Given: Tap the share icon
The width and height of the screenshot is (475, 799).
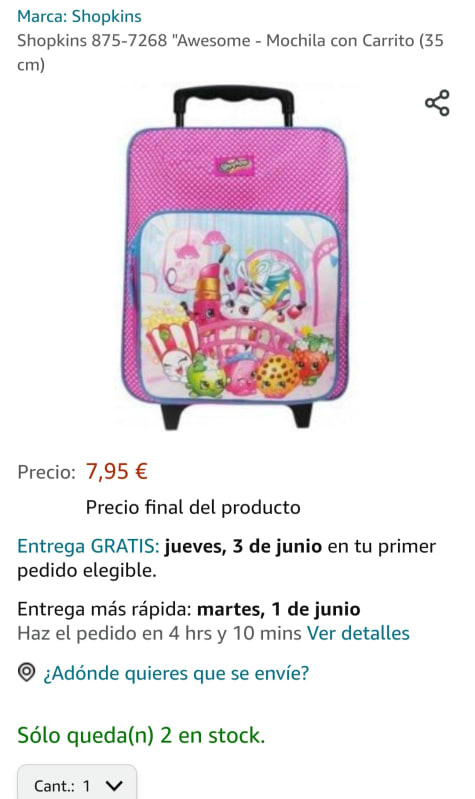Looking at the screenshot, I should click(437, 103).
